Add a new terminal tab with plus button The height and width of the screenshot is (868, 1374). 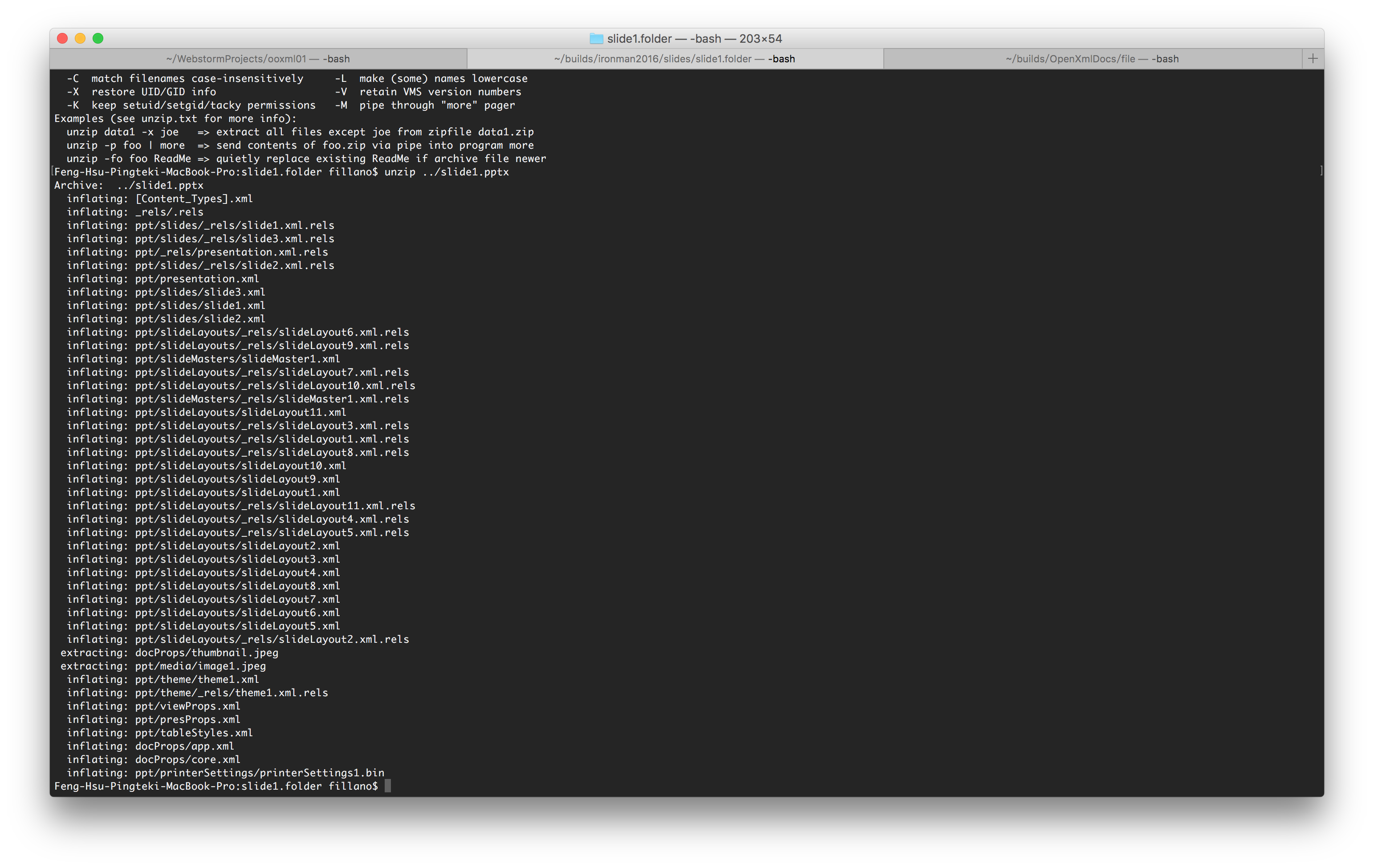point(1313,58)
